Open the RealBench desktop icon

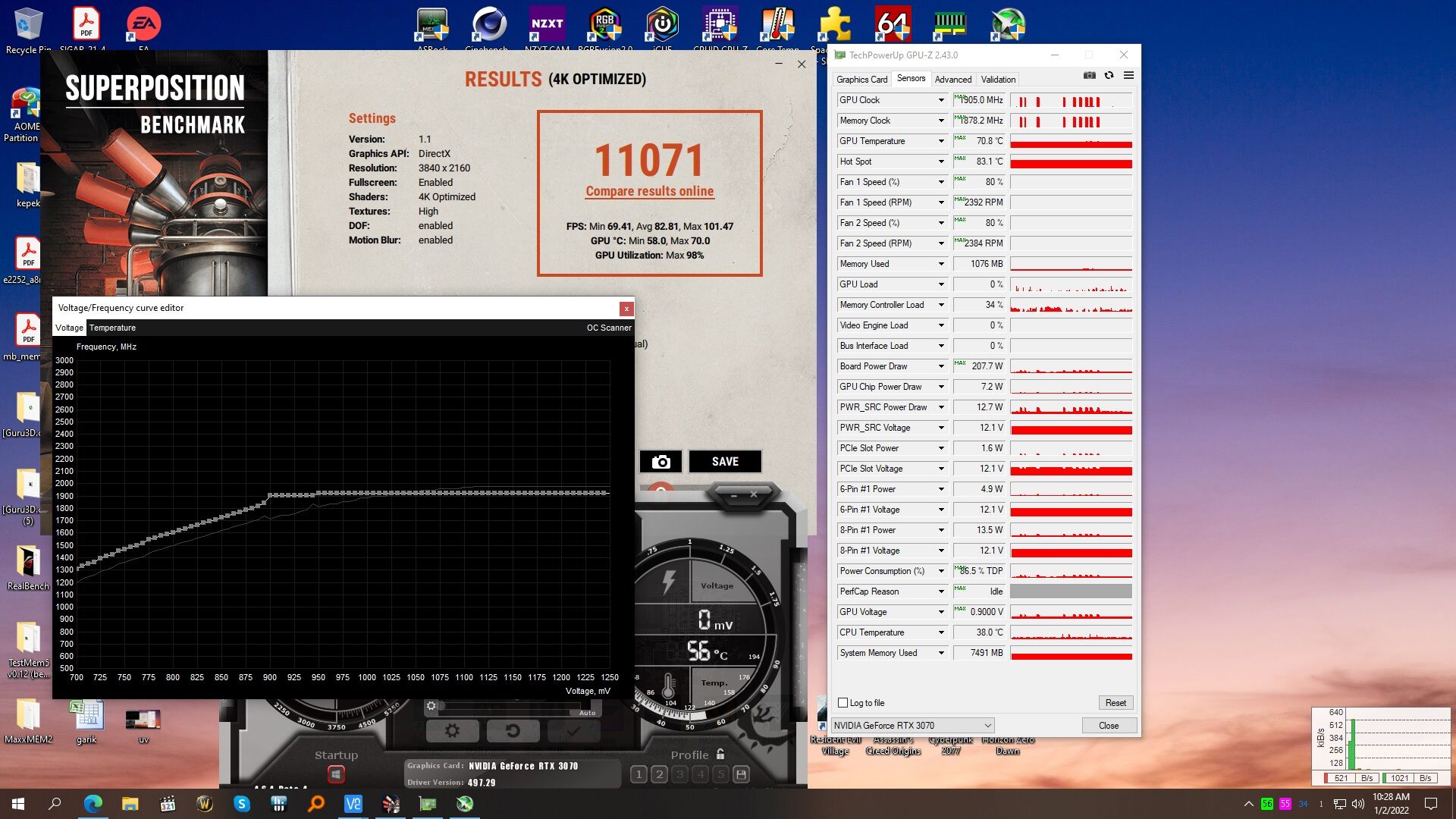pyautogui.click(x=28, y=567)
